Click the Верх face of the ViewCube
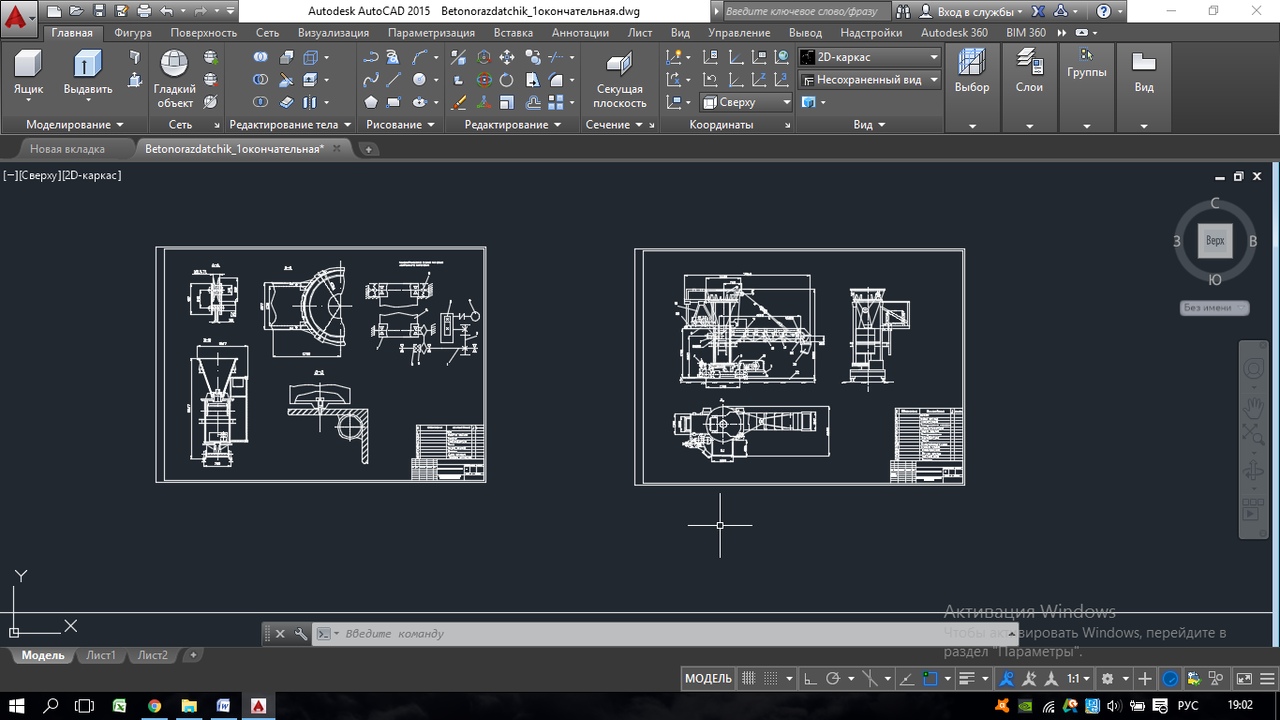 pos(1215,241)
